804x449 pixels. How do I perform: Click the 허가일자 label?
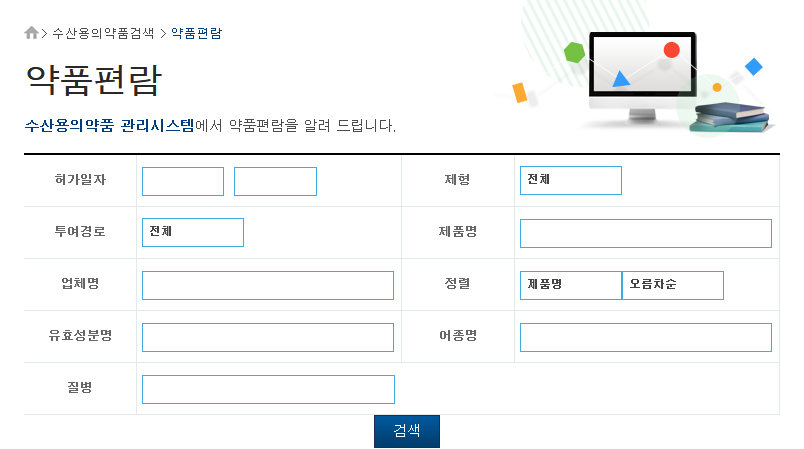80,179
